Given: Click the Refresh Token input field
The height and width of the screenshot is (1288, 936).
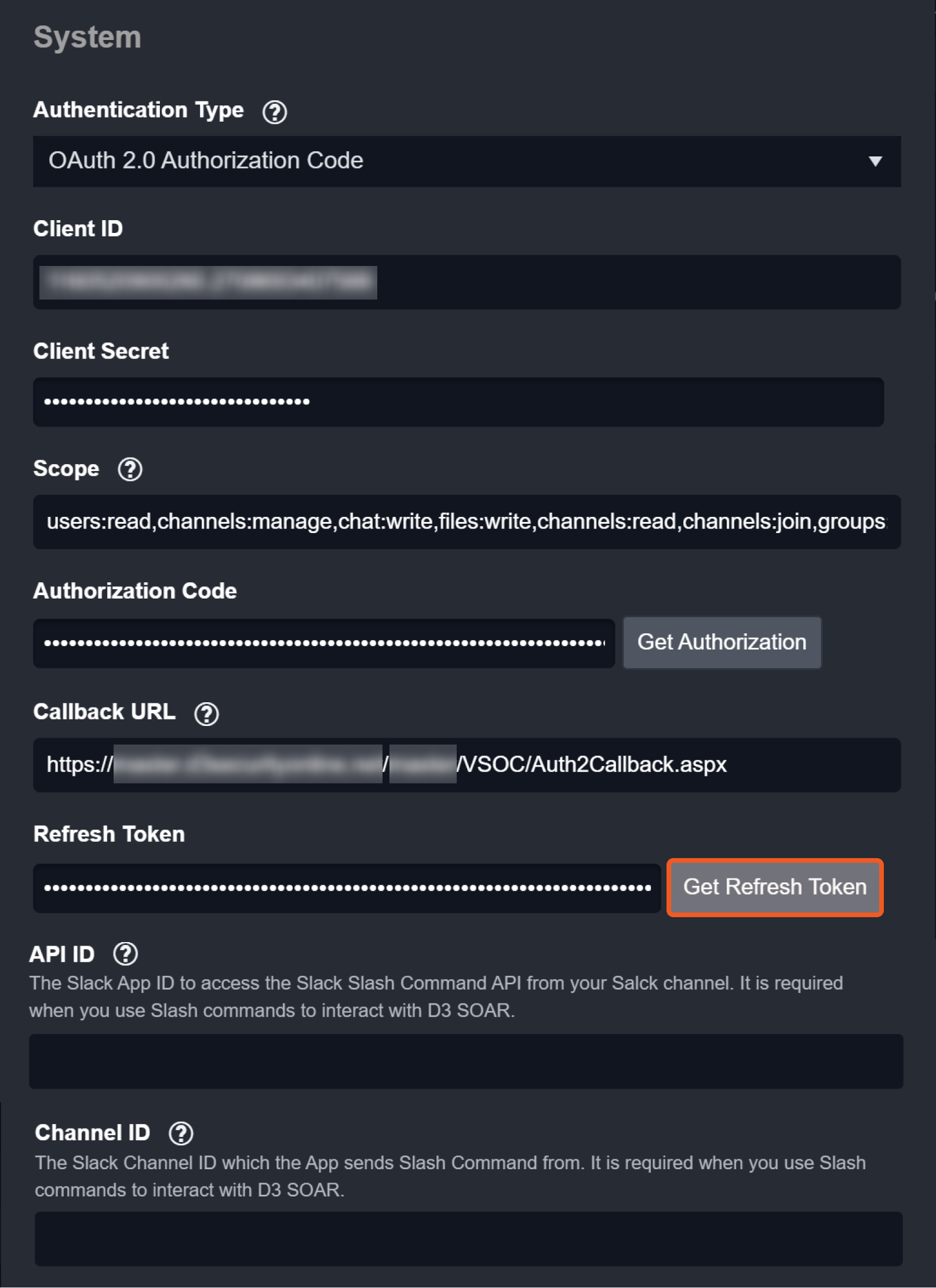Looking at the screenshot, I should (347, 888).
